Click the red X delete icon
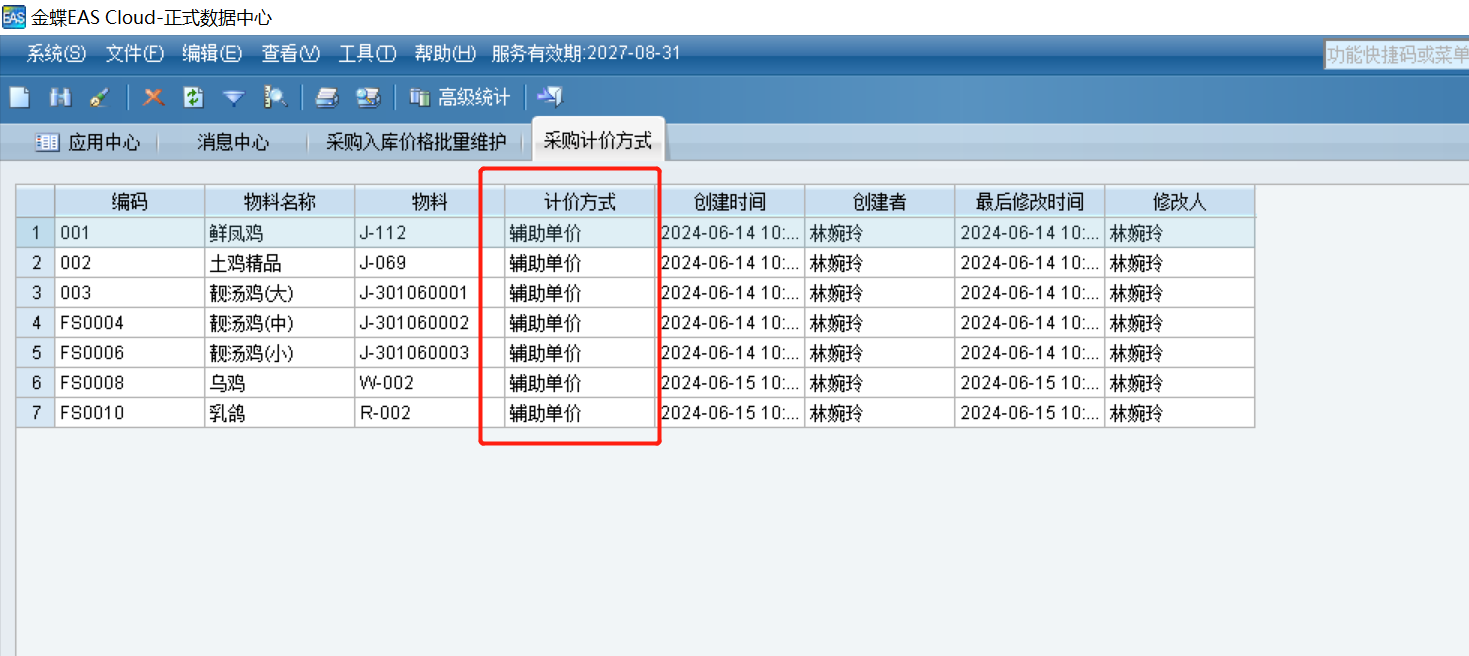 point(153,97)
